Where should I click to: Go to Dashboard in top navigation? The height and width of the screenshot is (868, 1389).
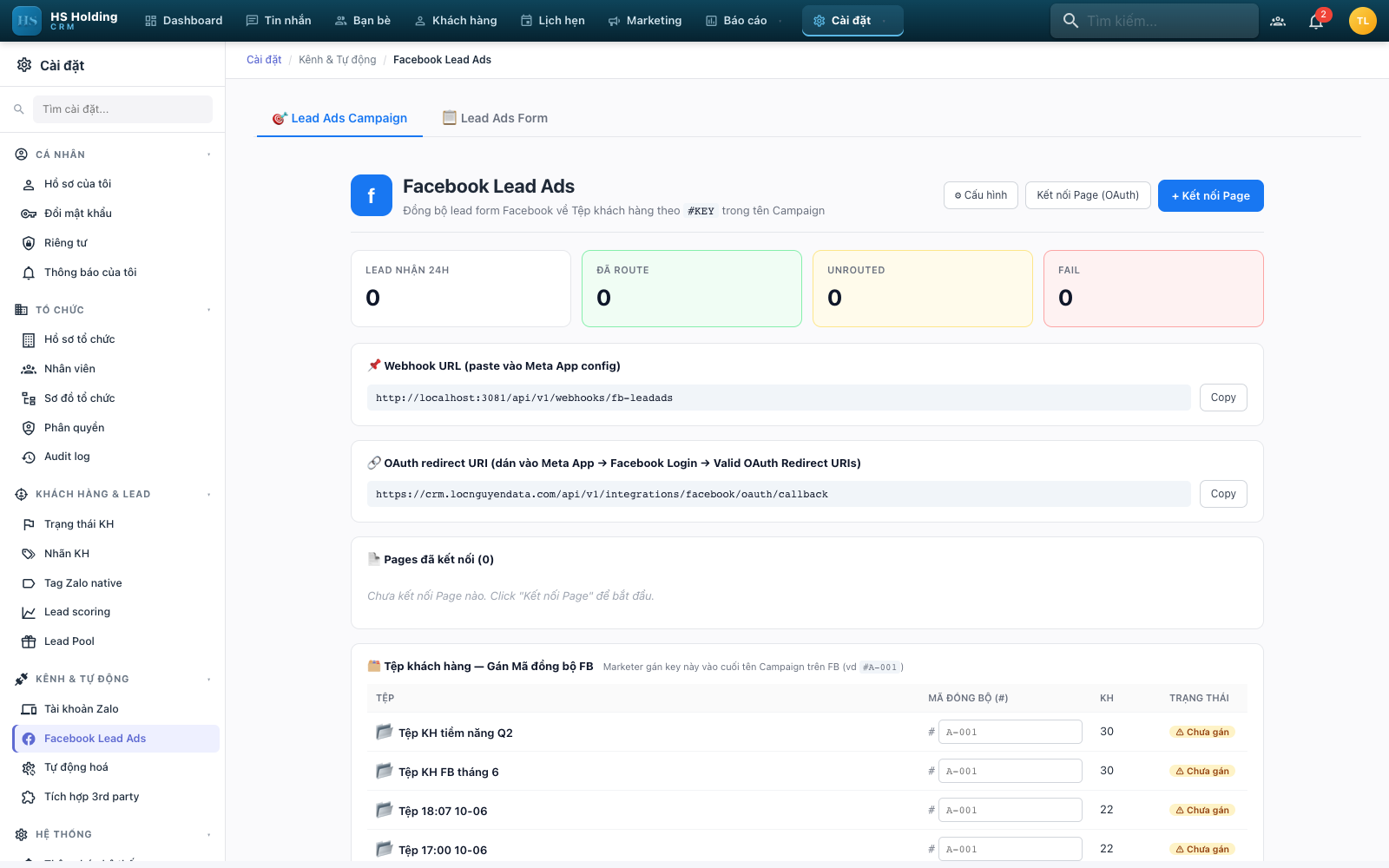point(184,21)
